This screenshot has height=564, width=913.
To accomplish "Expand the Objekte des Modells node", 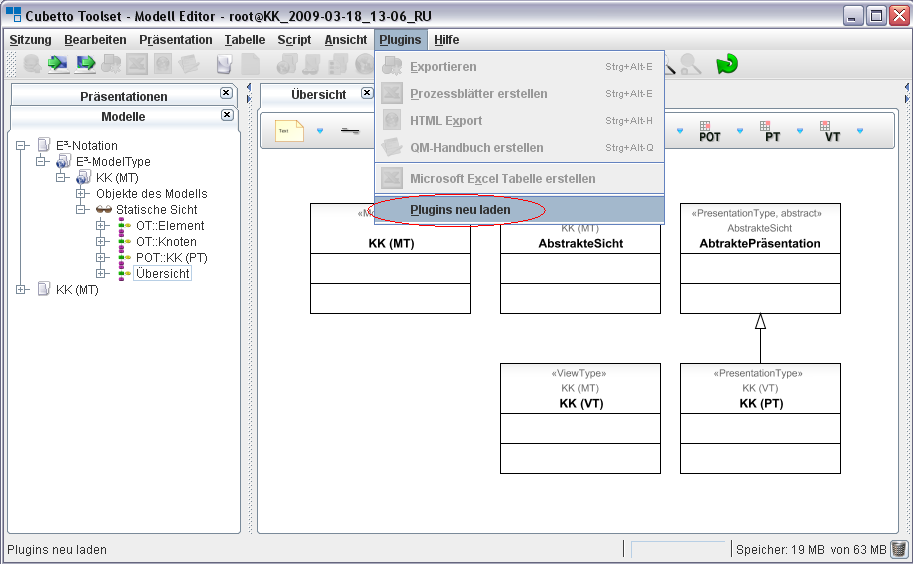I will 81,193.
